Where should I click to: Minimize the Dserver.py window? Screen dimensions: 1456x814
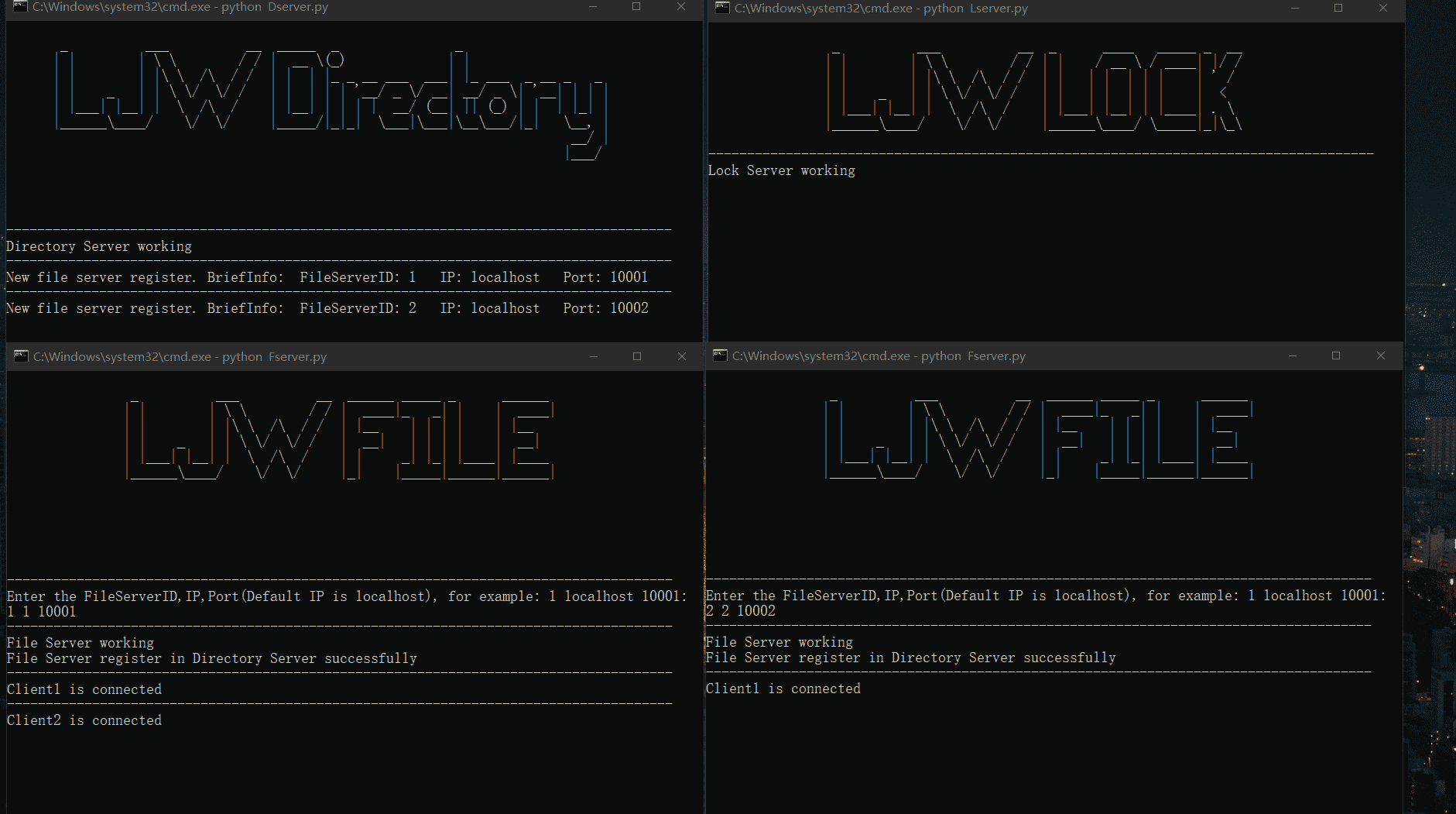click(593, 7)
